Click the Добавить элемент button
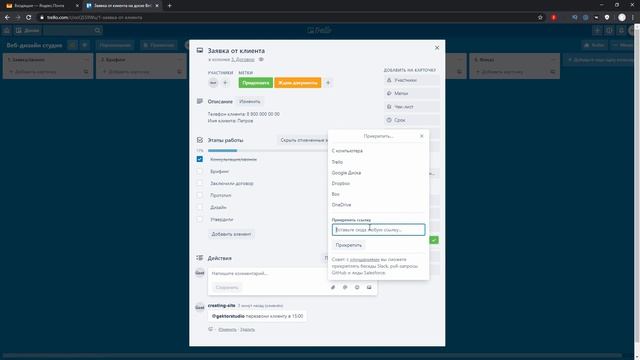Viewport: 640px width, 360px height. click(231, 234)
